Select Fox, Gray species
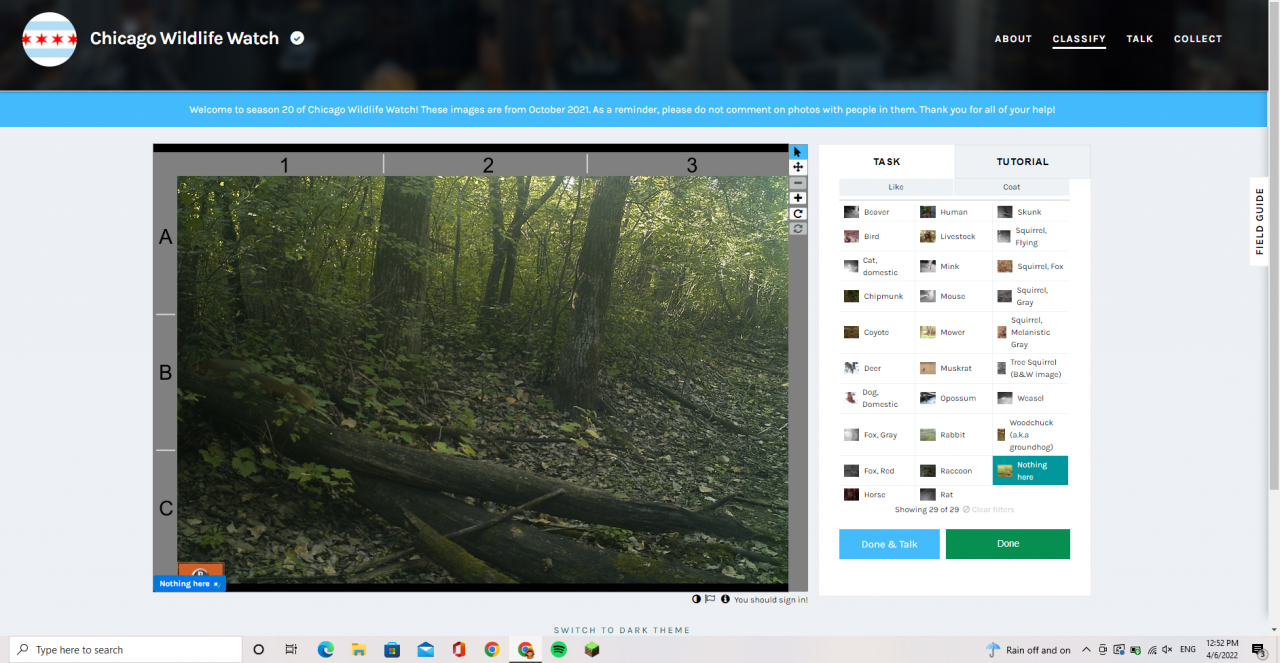The image size is (1280, 663). click(x=877, y=435)
